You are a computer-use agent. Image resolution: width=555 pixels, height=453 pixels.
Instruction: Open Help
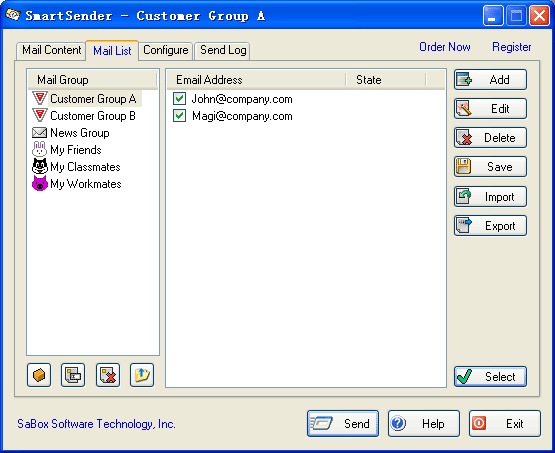pyautogui.click(x=424, y=424)
